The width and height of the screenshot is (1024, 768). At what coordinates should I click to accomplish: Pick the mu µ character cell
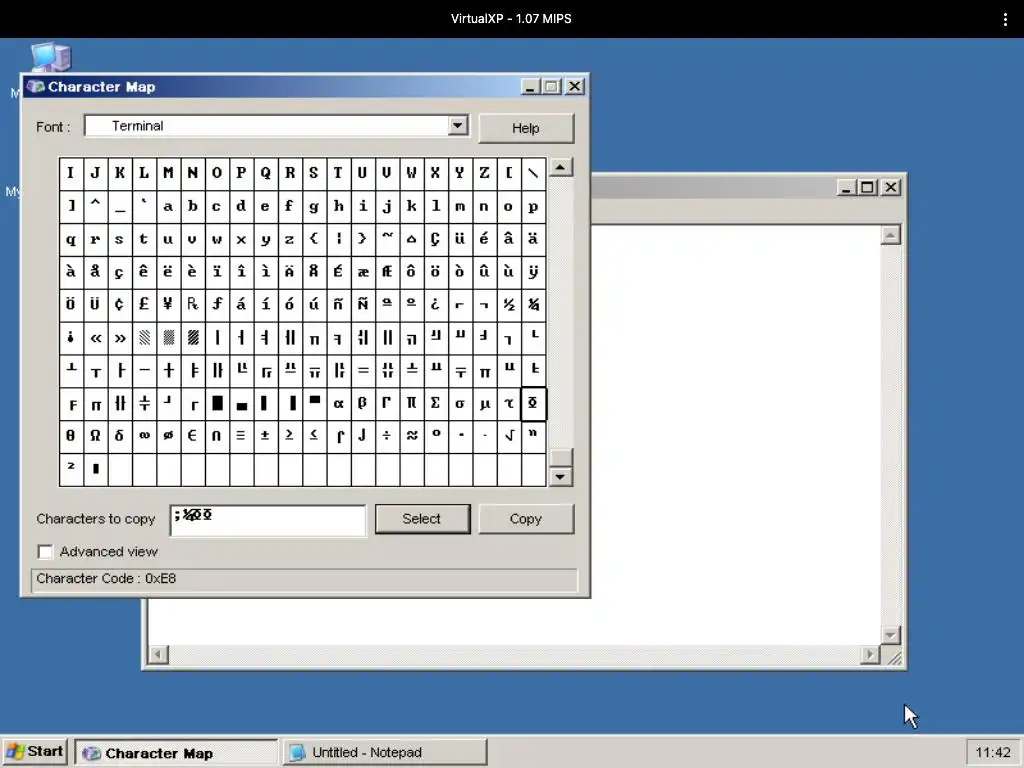click(485, 403)
